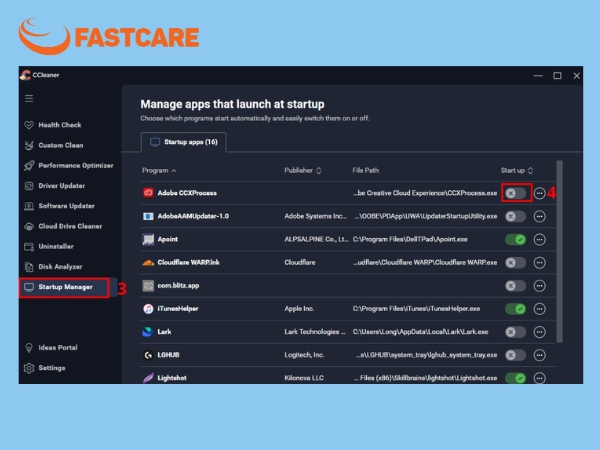The width and height of the screenshot is (600, 450).
Task: Click the com.blitz.app icon
Action: click(x=148, y=285)
